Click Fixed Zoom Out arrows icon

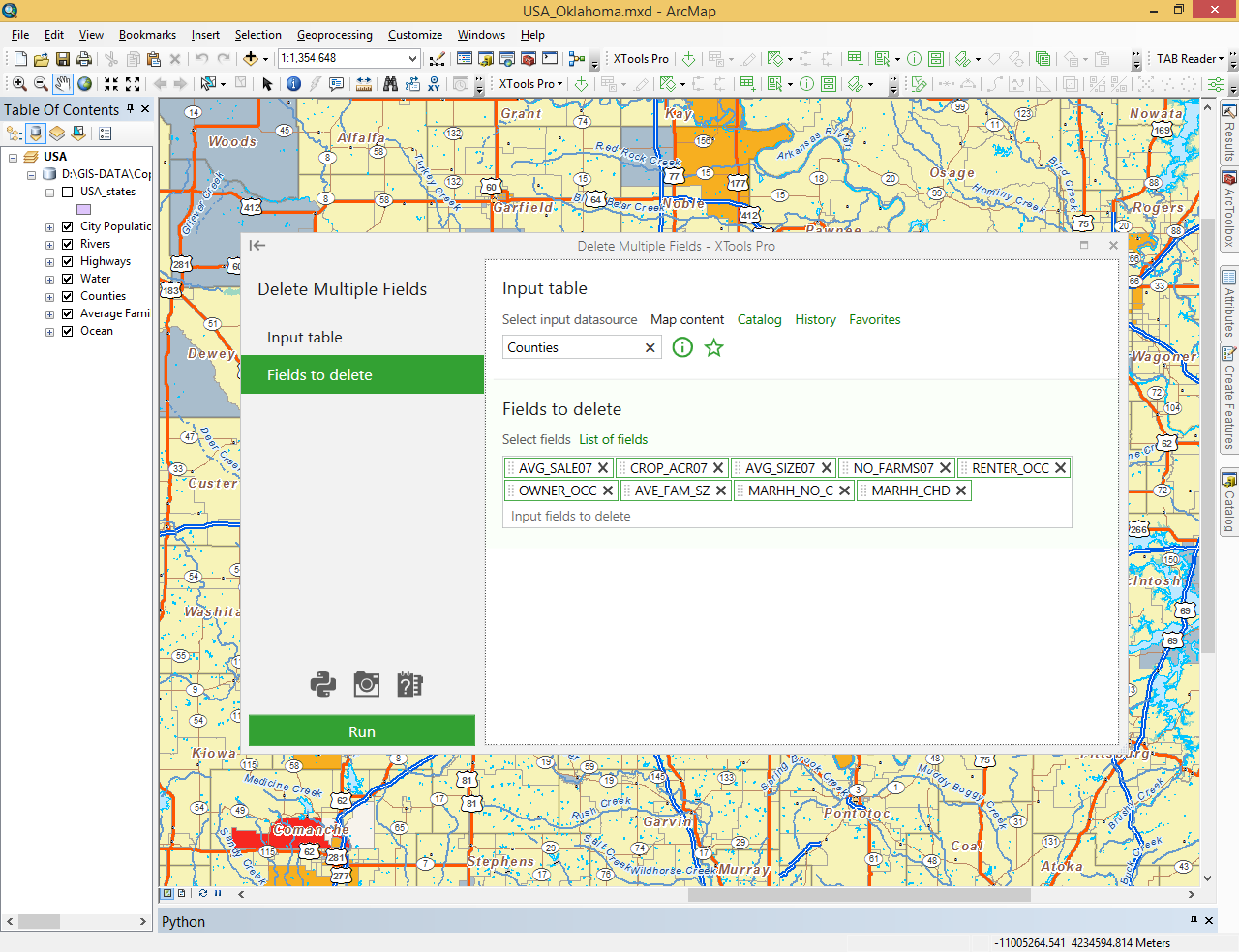pos(133,84)
